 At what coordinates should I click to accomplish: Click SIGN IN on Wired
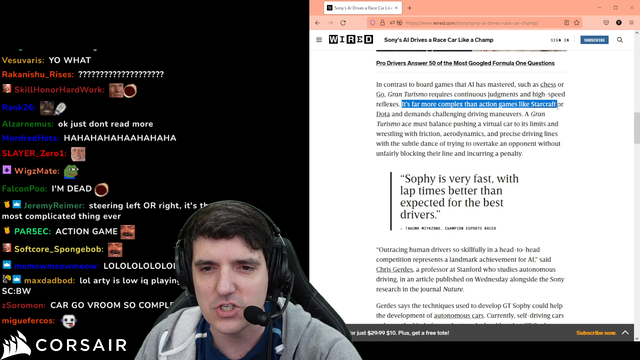[560, 40]
